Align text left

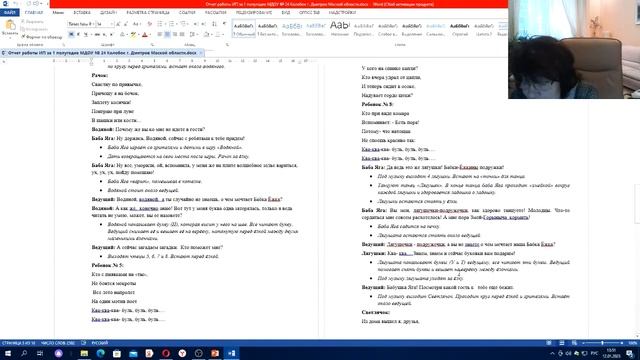click(x=160, y=35)
